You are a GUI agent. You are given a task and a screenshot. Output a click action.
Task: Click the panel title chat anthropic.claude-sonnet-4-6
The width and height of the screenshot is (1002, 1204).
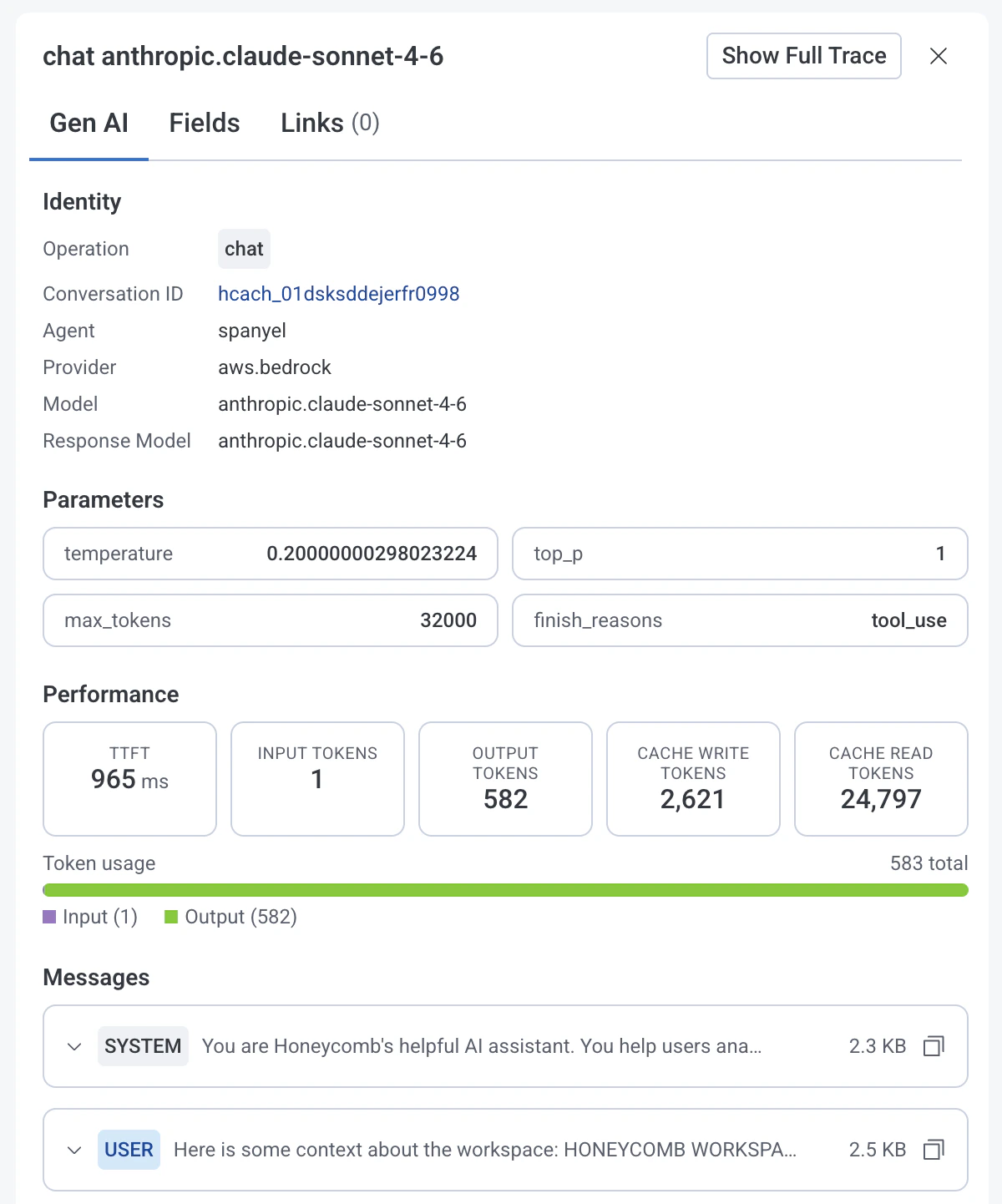[x=243, y=56]
